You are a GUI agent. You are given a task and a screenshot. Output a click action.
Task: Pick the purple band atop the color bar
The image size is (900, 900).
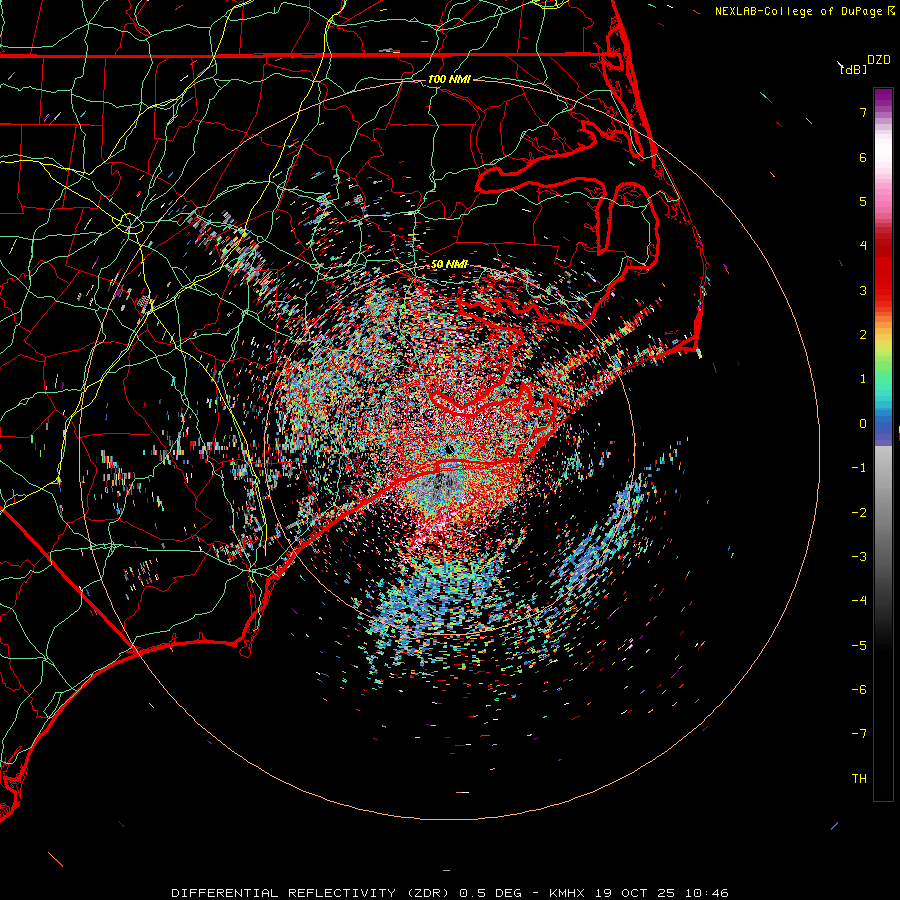coord(883,98)
